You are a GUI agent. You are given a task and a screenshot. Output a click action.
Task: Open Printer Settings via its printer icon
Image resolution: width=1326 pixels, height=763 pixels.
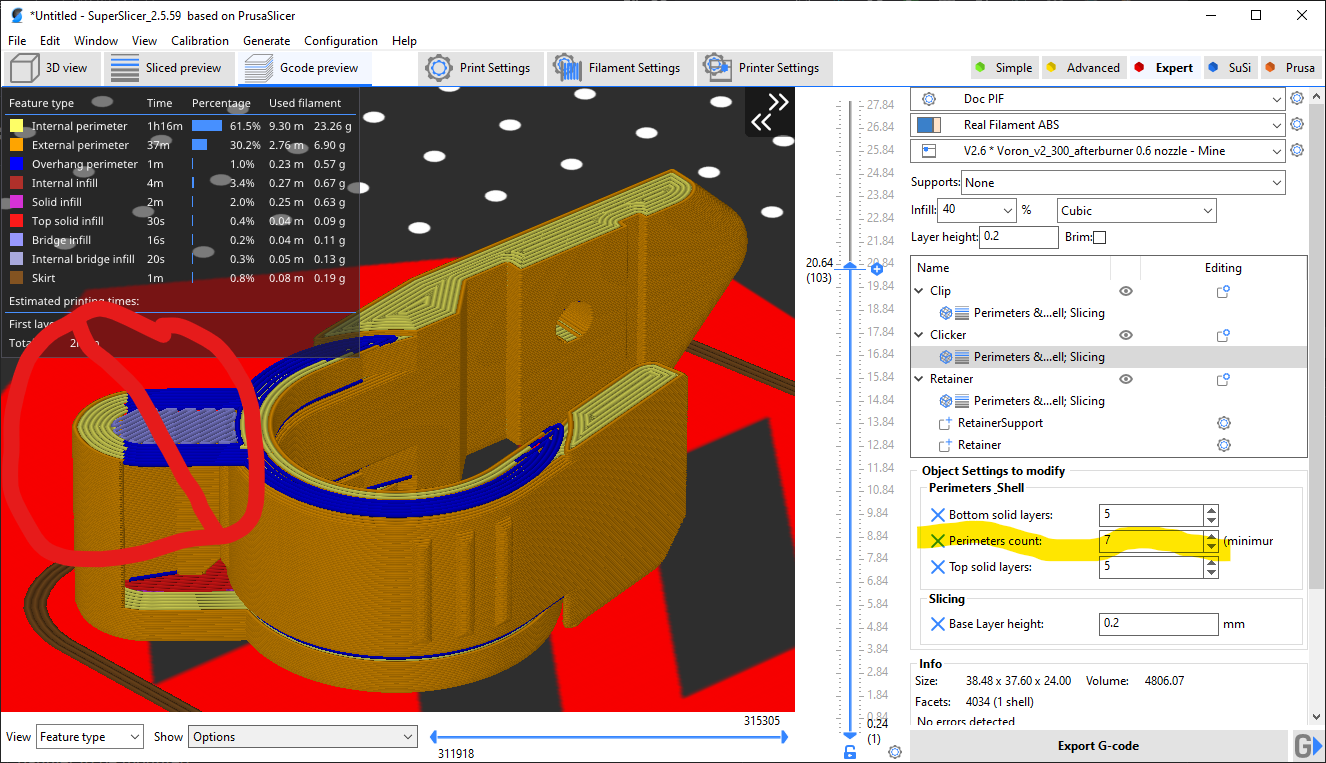(x=716, y=68)
